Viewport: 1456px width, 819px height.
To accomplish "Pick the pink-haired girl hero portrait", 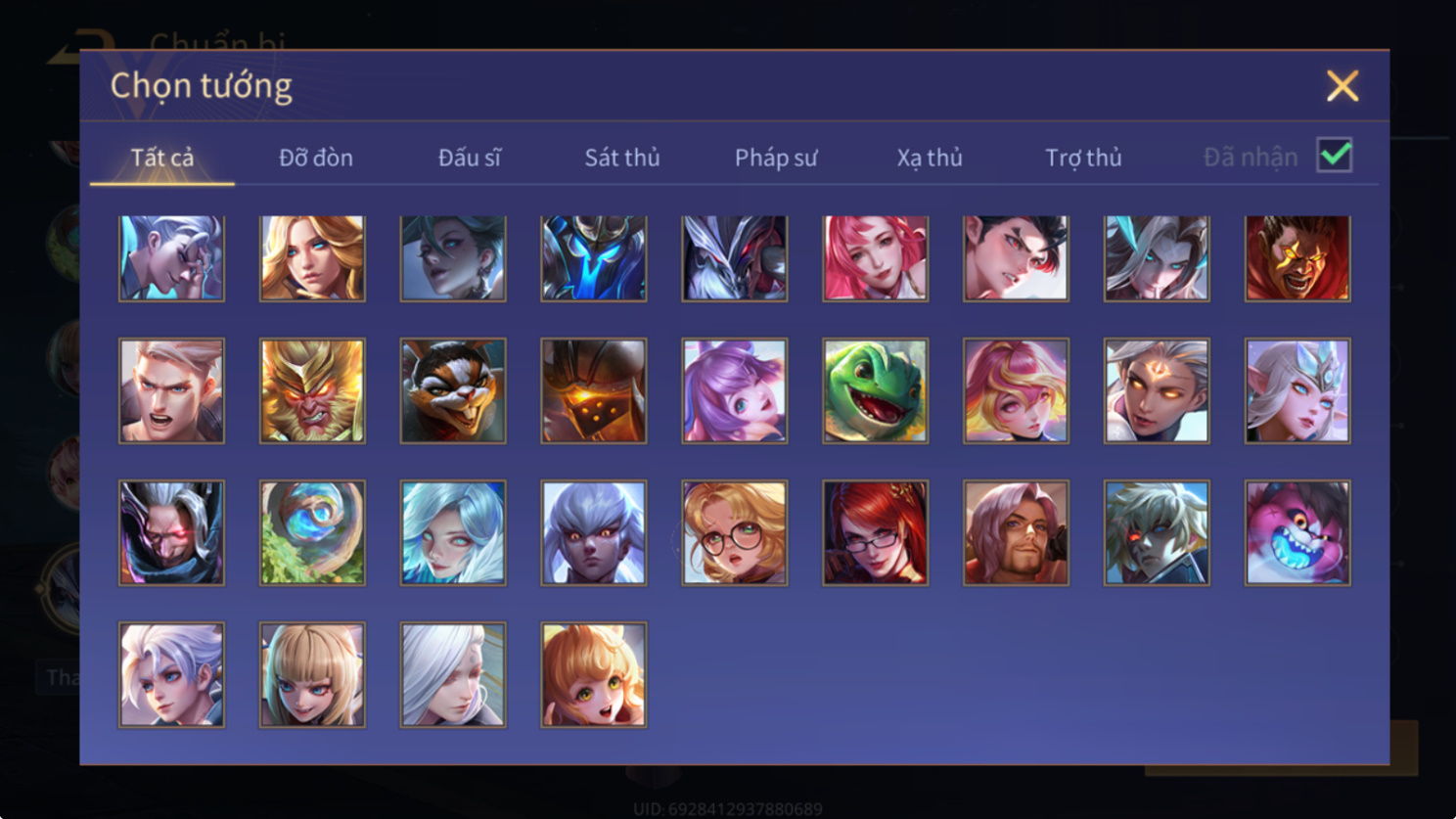I will click(x=875, y=258).
